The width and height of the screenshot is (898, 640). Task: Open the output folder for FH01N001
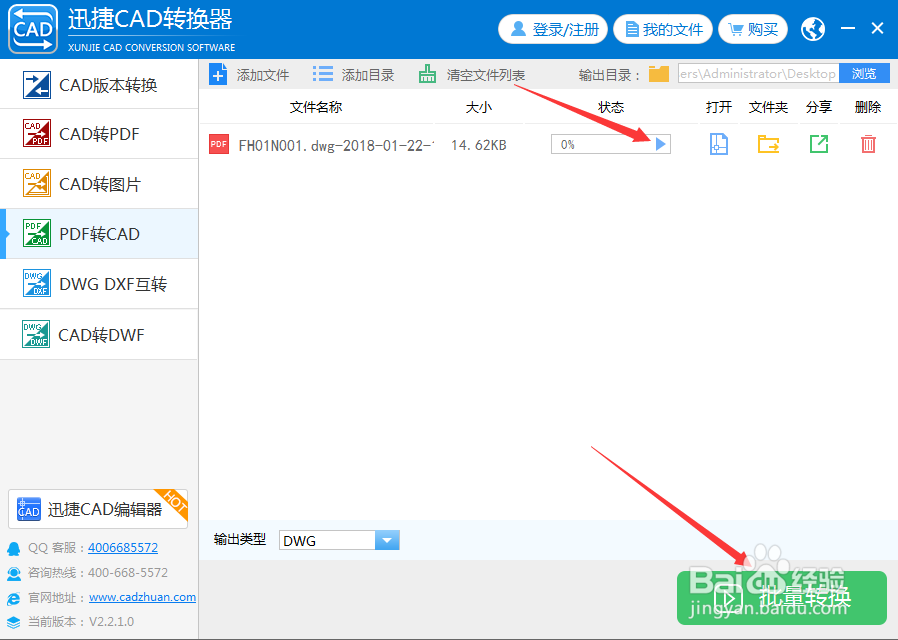768,144
